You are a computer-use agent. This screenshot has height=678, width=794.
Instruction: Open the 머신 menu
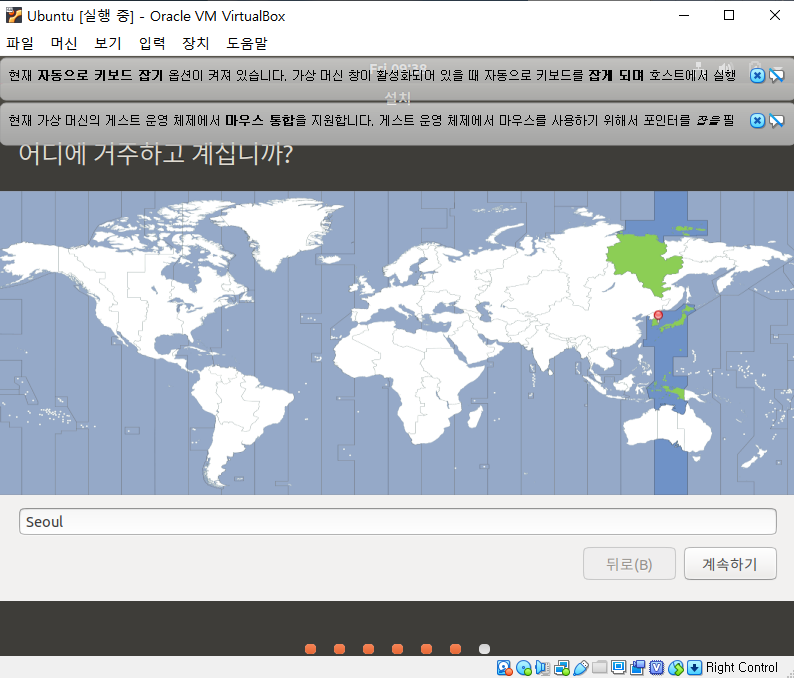click(x=64, y=44)
